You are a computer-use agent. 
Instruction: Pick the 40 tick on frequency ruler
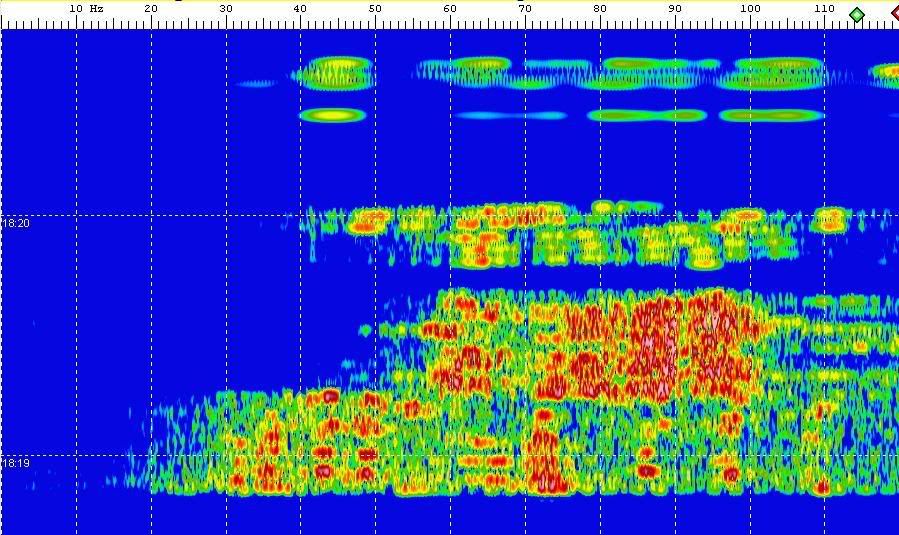(300, 9)
